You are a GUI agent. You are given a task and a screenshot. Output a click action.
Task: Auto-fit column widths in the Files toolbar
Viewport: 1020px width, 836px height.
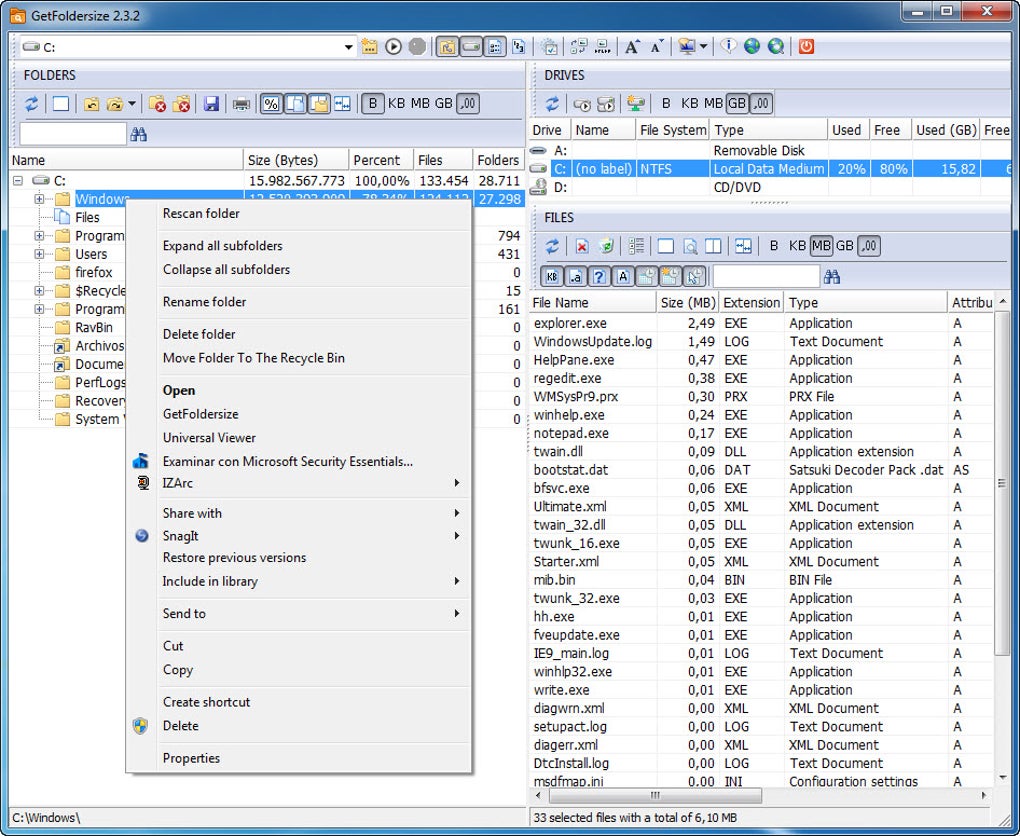pyautogui.click(x=743, y=246)
